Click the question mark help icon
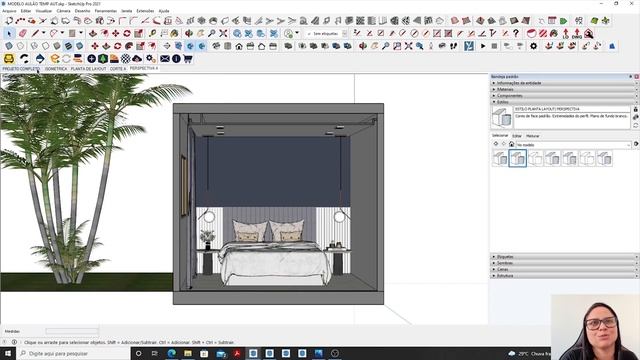Image resolution: width=640 pixels, height=360 pixels. point(516,33)
